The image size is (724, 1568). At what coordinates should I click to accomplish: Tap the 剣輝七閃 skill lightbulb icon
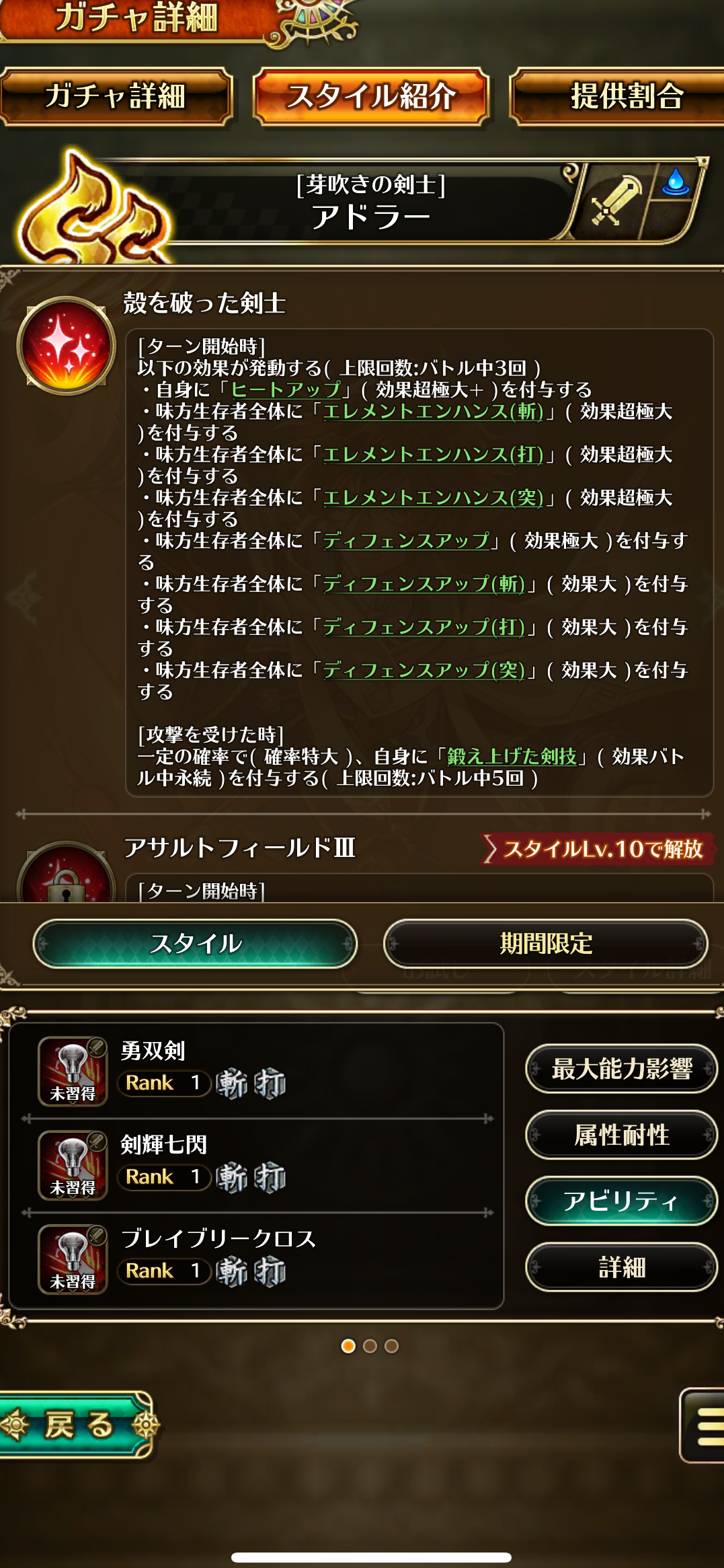coord(73,1165)
